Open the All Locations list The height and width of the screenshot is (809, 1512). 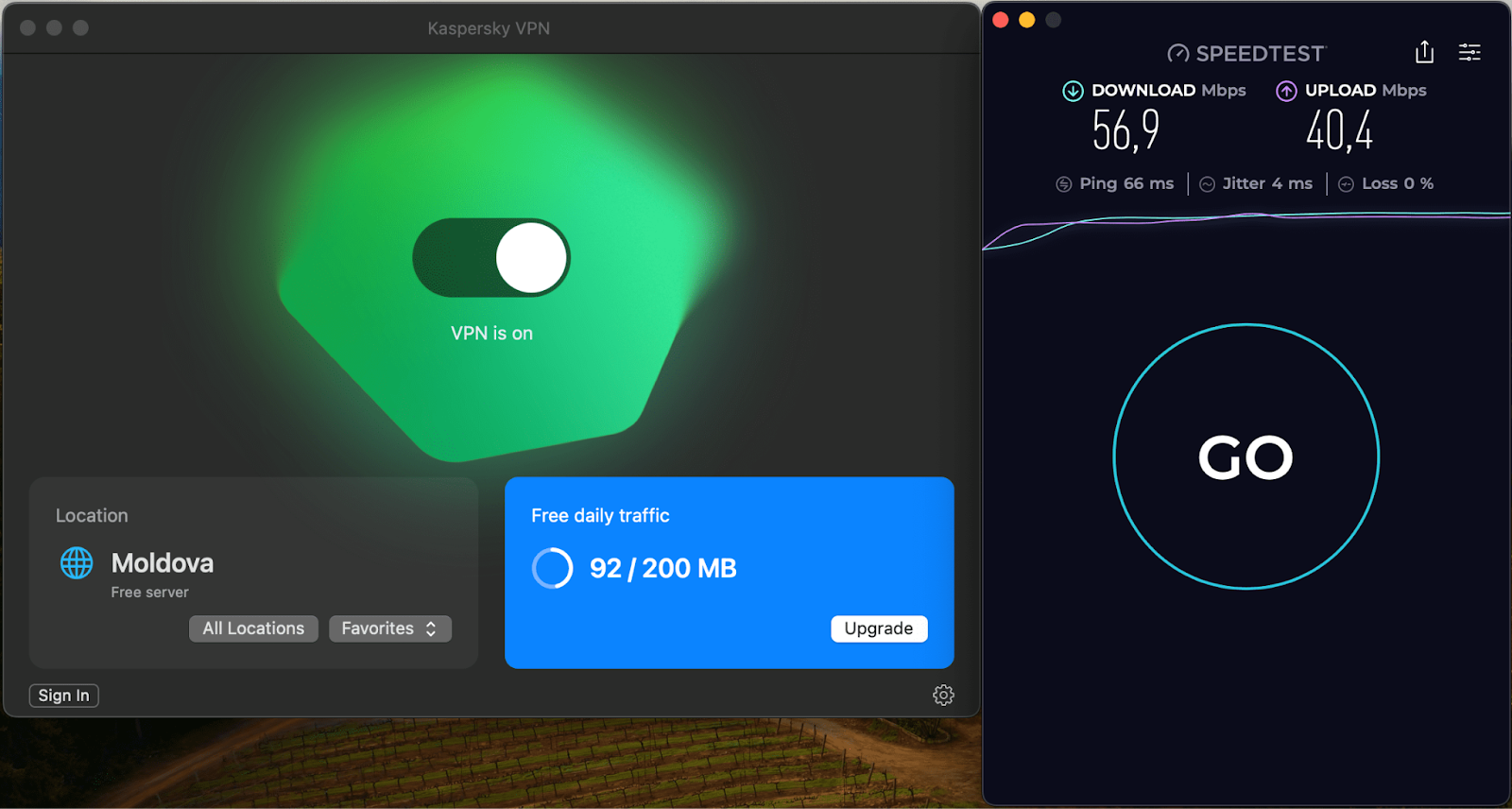point(253,628)
